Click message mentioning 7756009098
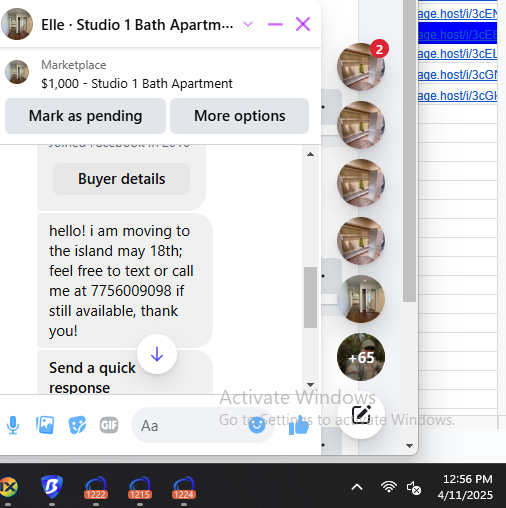This screenshot has height=508, width=506. click(125, 281)
